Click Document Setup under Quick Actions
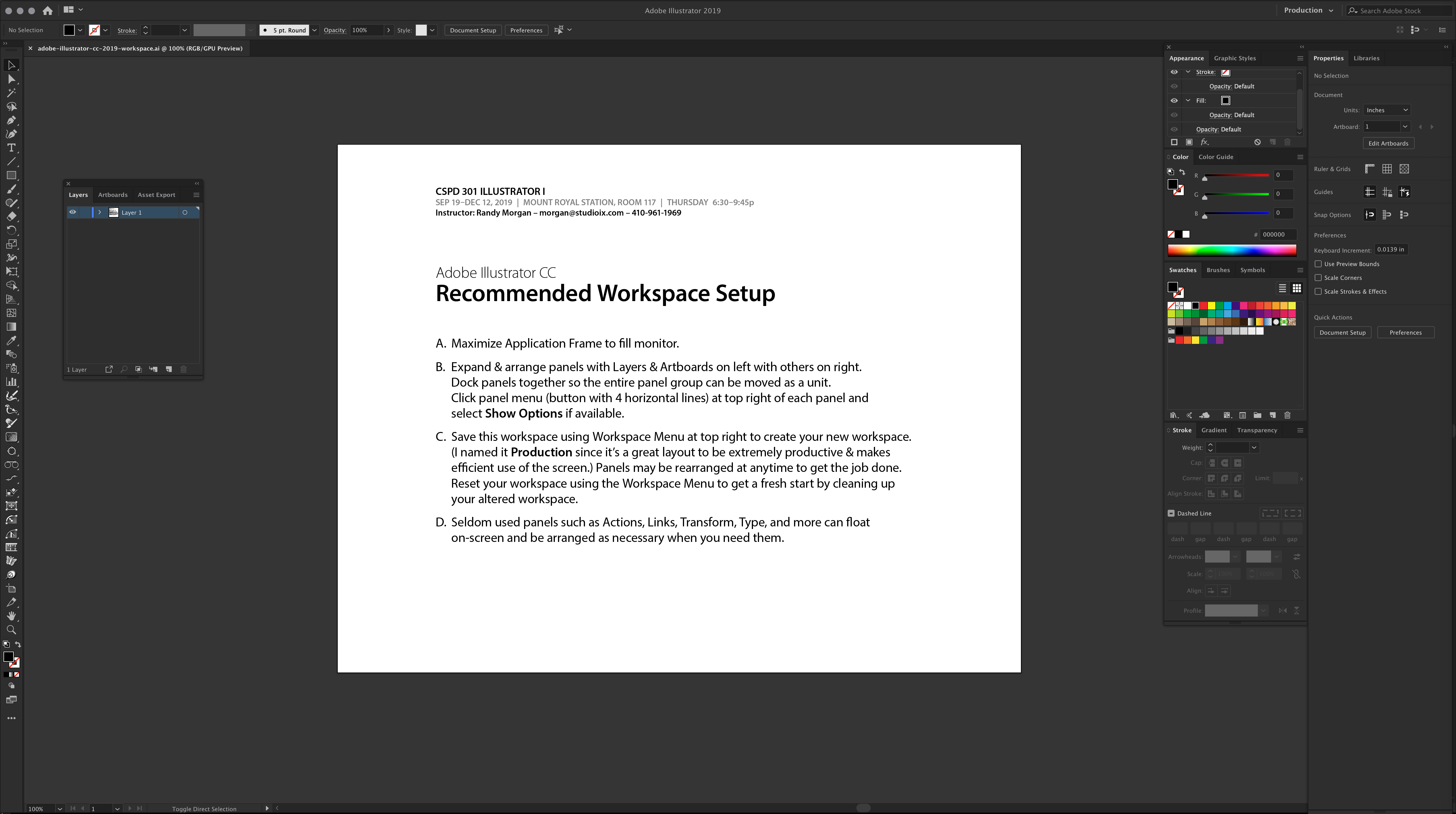 pos(1342,333)
